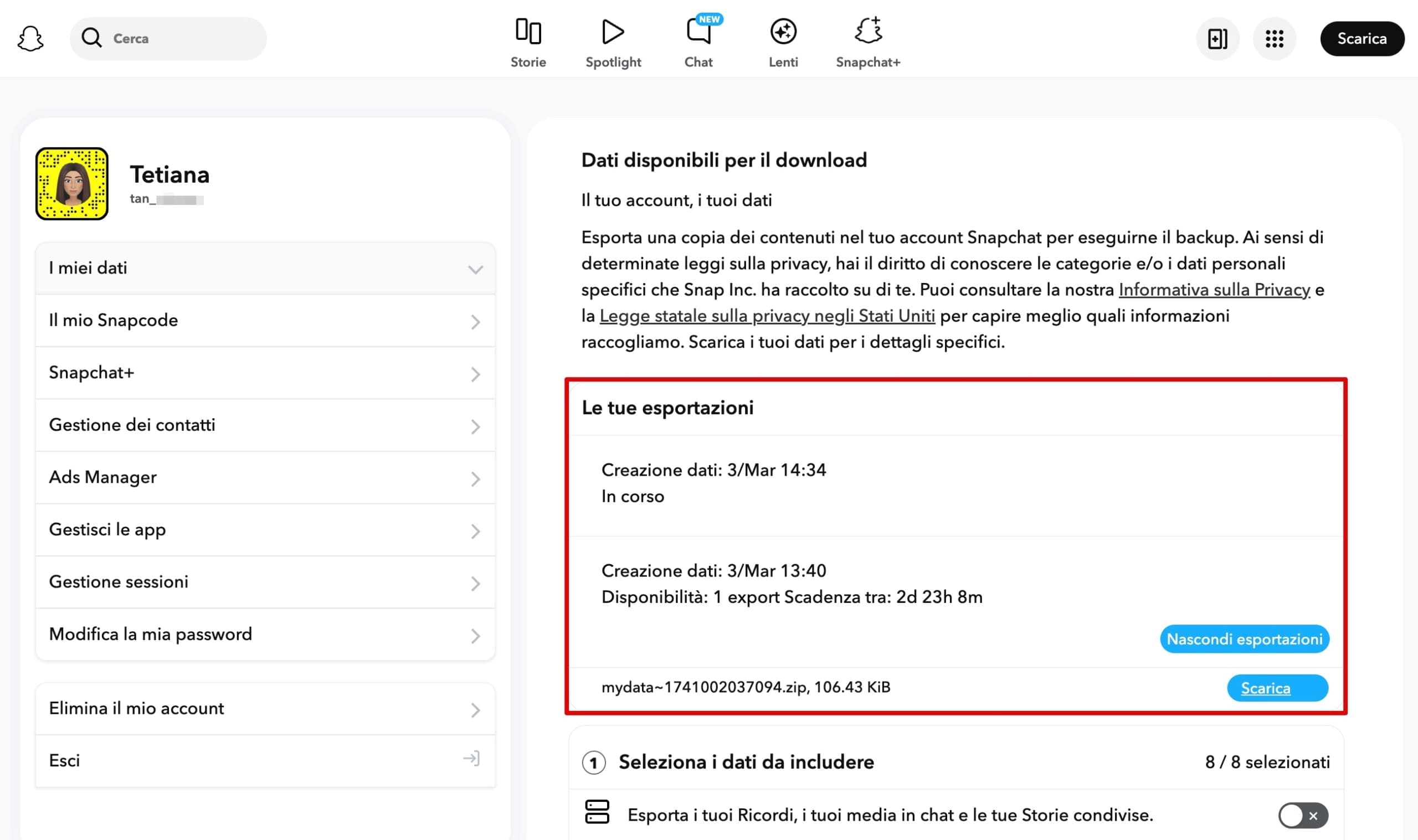Open Gestione sessioni
This screenshot has height=840, width=1418.
coord(265,583)
